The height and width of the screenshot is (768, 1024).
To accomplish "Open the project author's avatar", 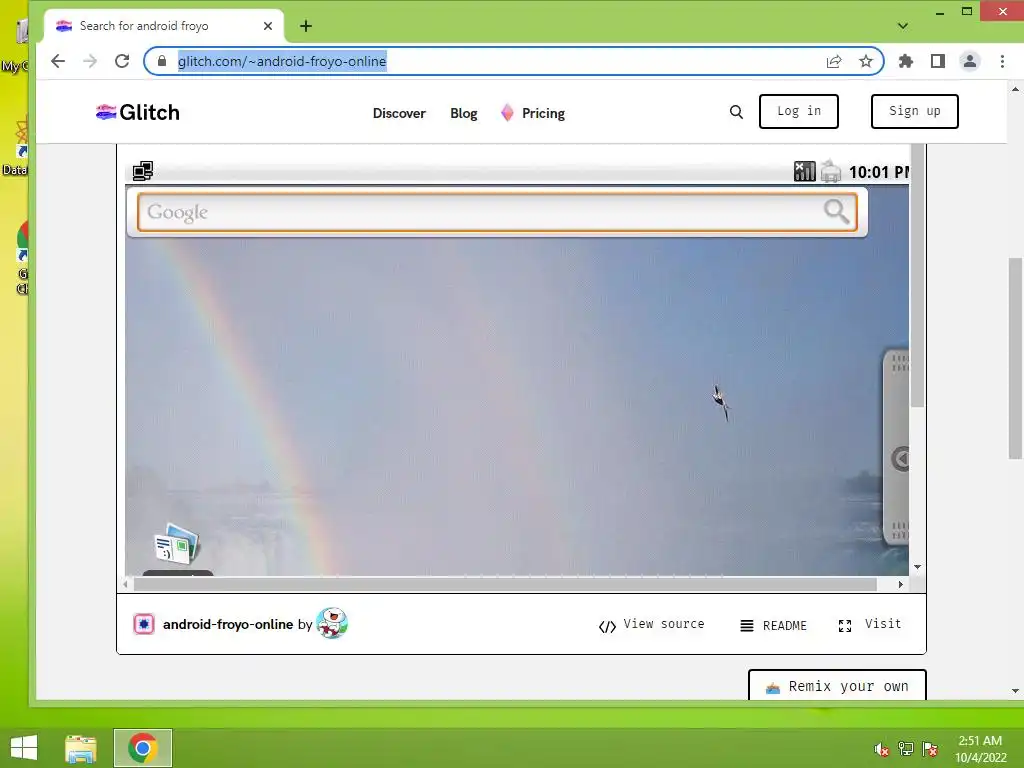I will pos(332,623).
